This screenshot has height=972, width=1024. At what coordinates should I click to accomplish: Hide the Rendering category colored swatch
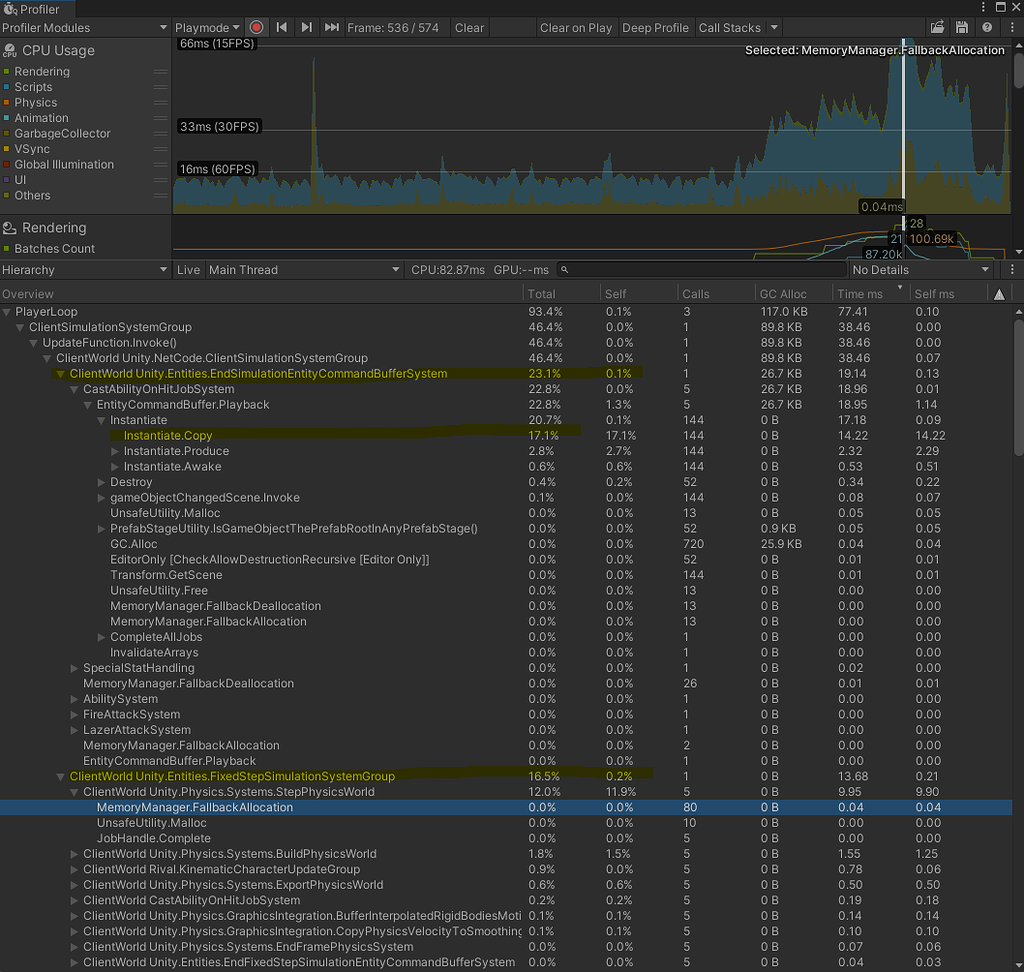[x=9, y=71]
